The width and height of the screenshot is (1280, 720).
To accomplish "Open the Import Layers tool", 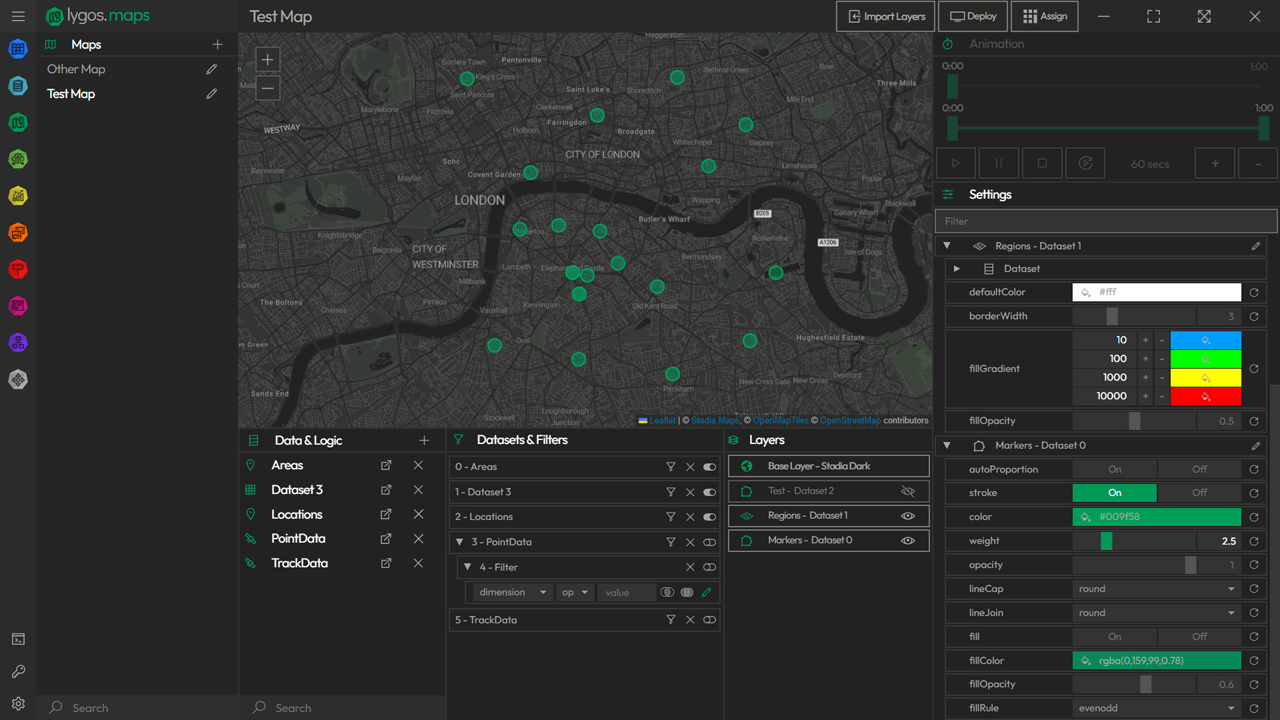I will click(x=885, y=16).
